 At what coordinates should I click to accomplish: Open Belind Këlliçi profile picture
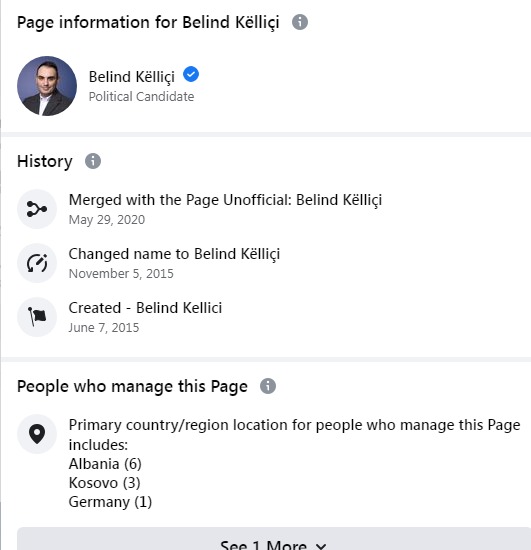pos(47,86)
